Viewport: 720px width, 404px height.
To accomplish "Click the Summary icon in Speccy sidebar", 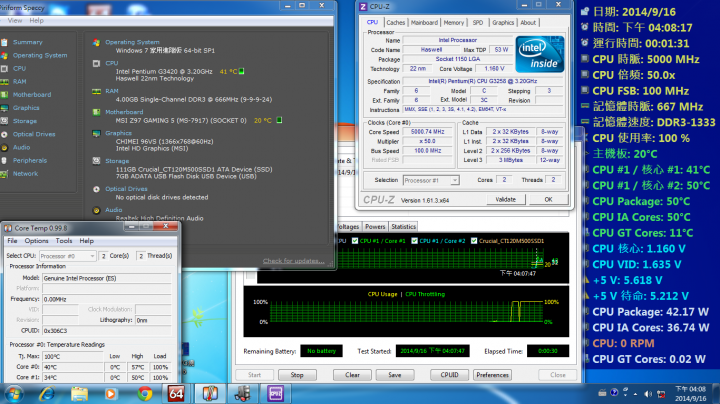I will [x=4, y=42].
